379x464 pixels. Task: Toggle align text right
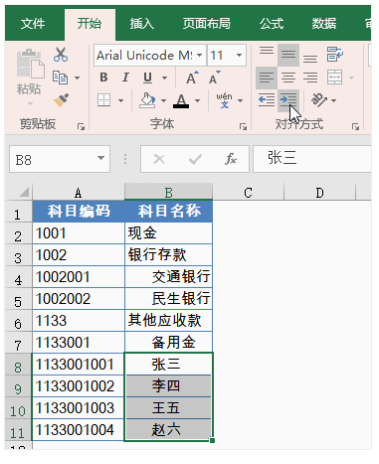pos(310,78)
